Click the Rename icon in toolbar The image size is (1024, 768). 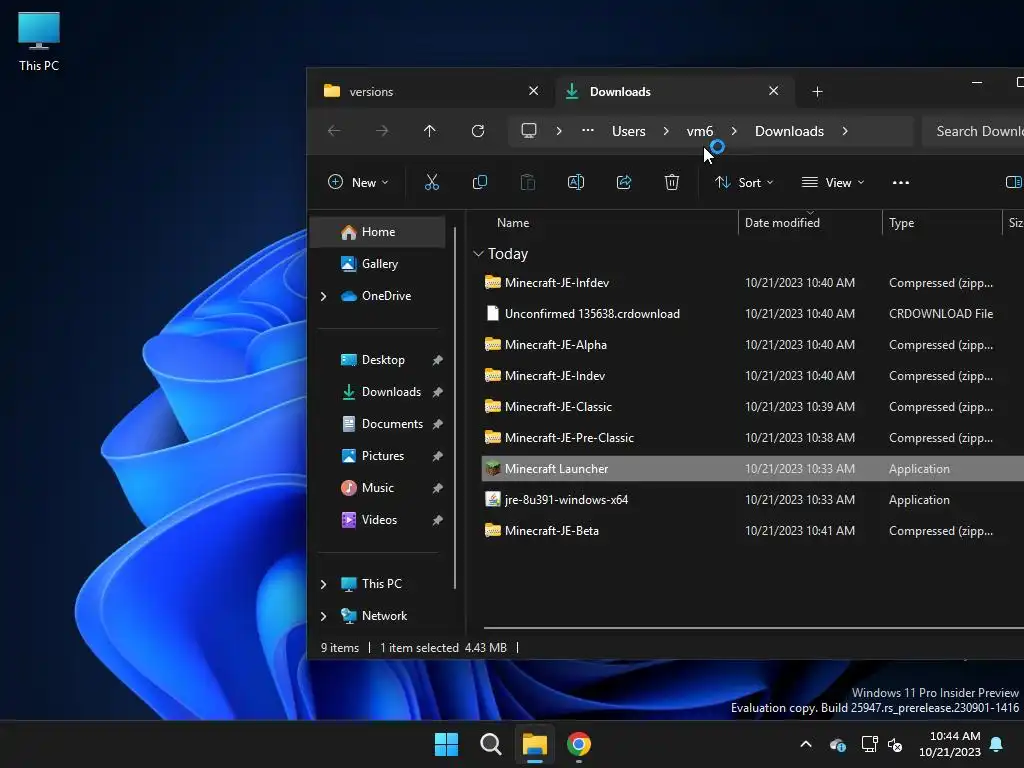576,182
